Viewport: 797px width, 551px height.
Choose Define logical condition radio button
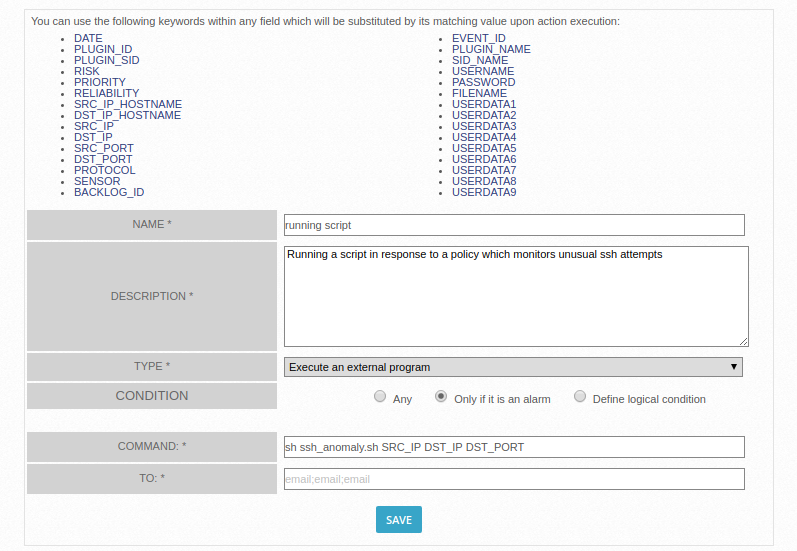579,396
